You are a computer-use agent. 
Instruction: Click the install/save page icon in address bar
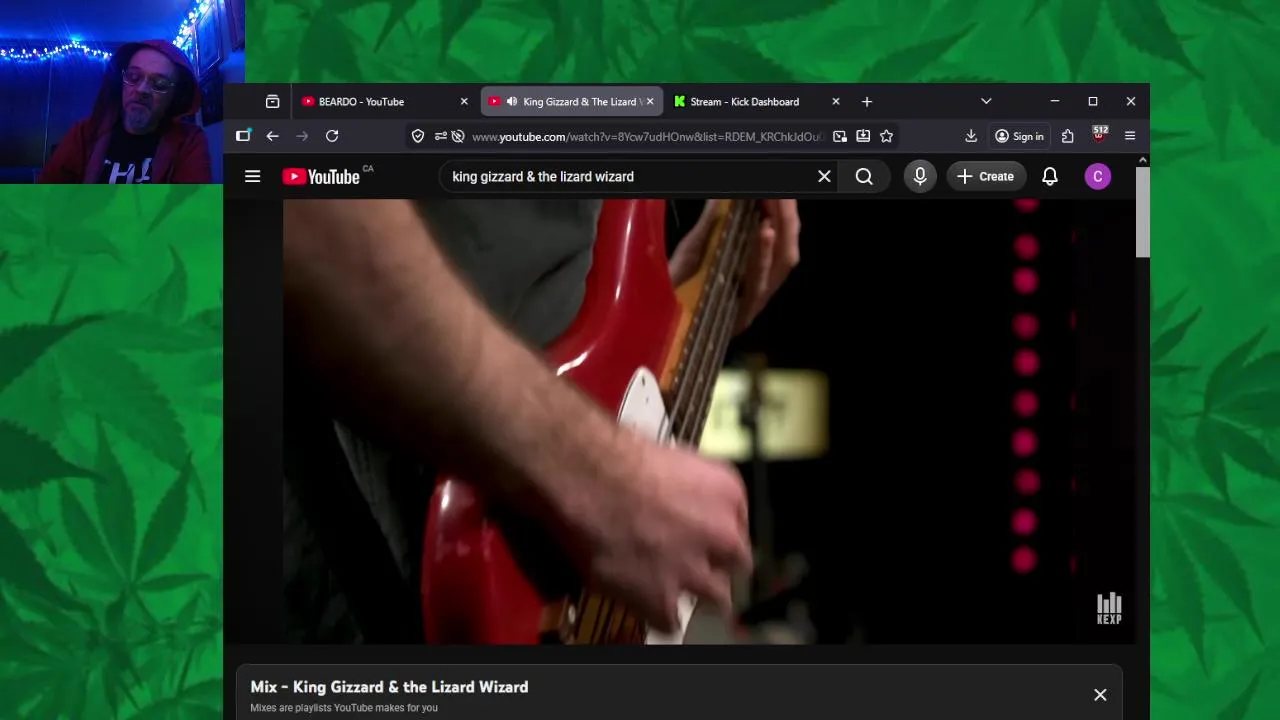(863, 136)
